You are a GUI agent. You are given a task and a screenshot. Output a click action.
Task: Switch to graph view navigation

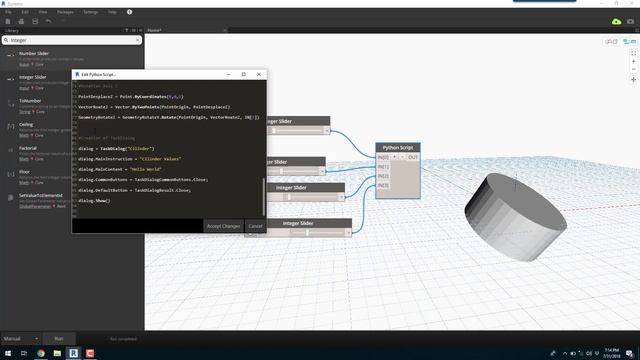tap(629, 42)
